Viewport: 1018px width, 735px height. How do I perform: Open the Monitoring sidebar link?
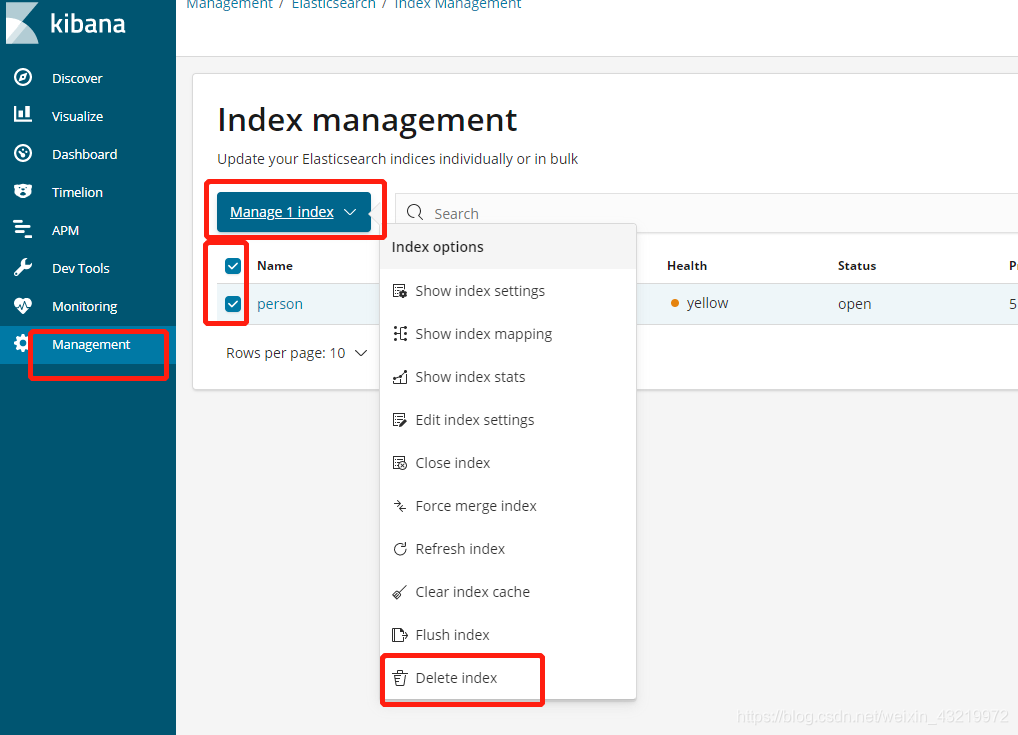(84, 306)
